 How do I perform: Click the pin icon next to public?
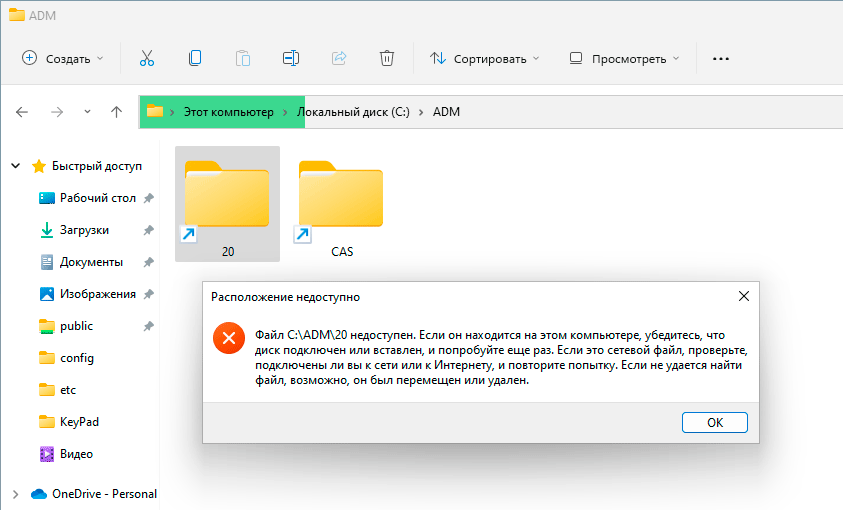148,326
